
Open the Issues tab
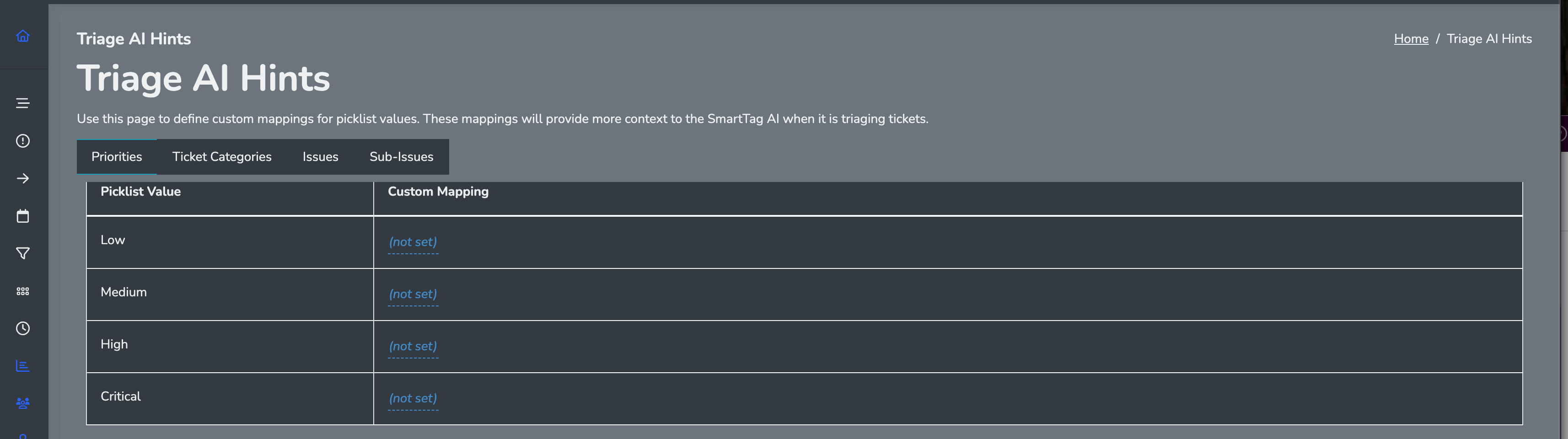[320, 157]
